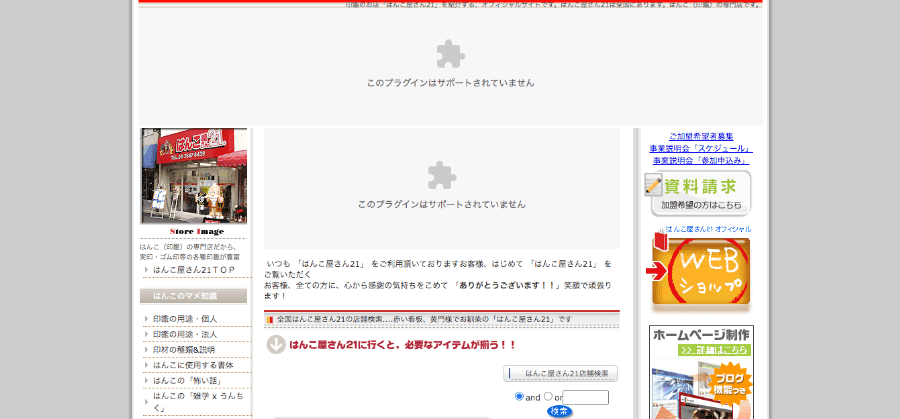The image size is (900, 419).
Task: Open 事業説明会「スケジュール」 link
Action: (701, 148)
